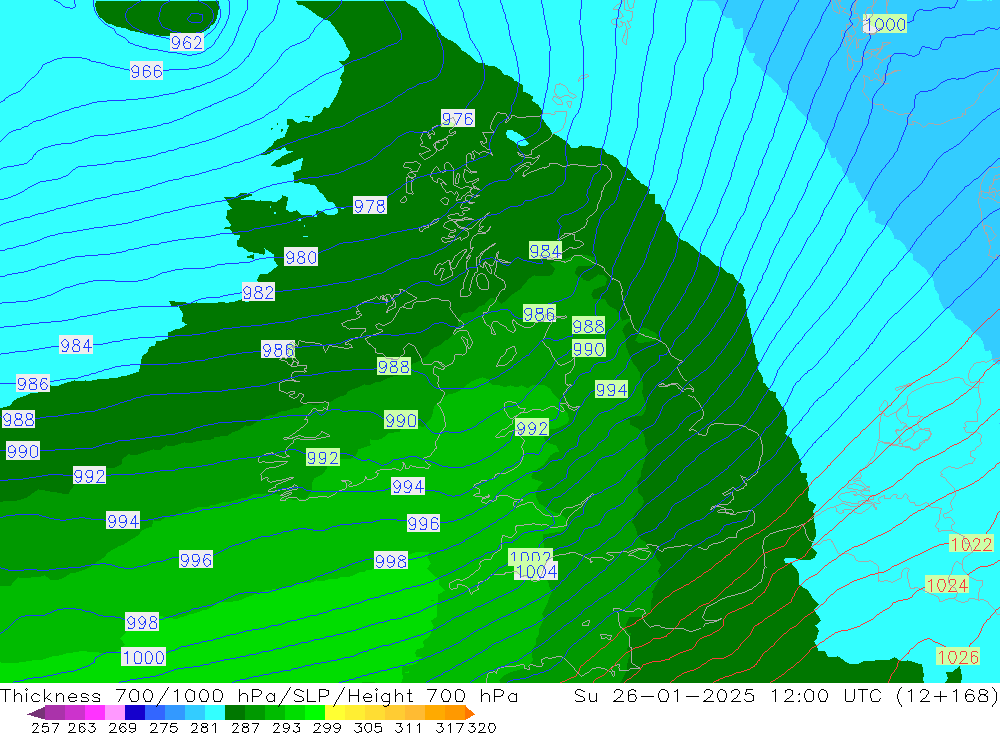Click the legend value 293

click(x=286, y=727)
